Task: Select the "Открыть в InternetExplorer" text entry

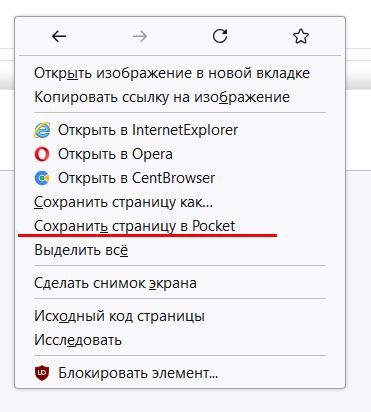Action: click(x=148, y=130)
